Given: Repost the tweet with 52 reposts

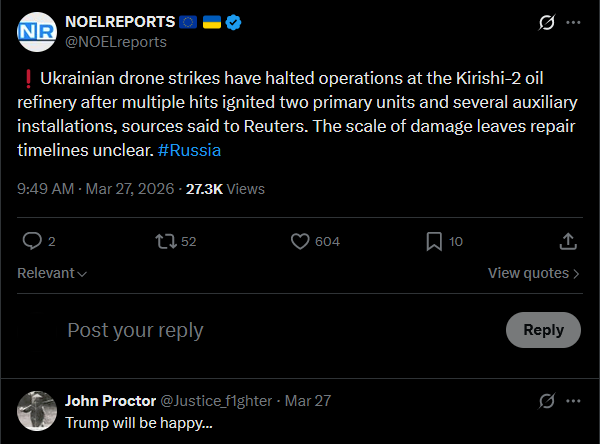Looking at the screenshot, I should pos(162,241).
